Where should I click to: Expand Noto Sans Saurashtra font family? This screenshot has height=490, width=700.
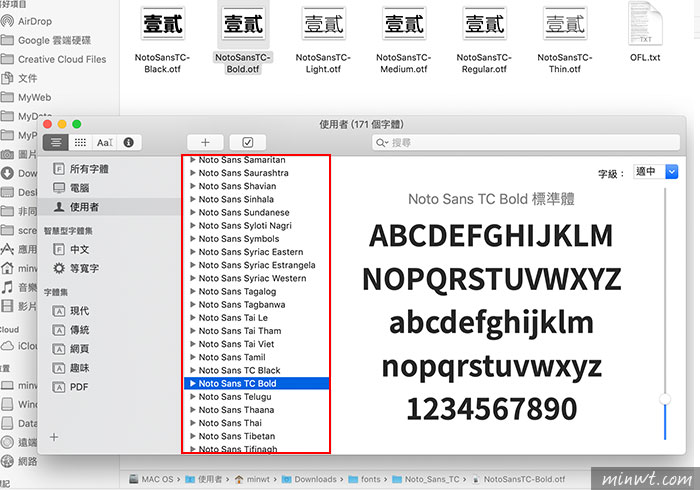click(193, 173)
